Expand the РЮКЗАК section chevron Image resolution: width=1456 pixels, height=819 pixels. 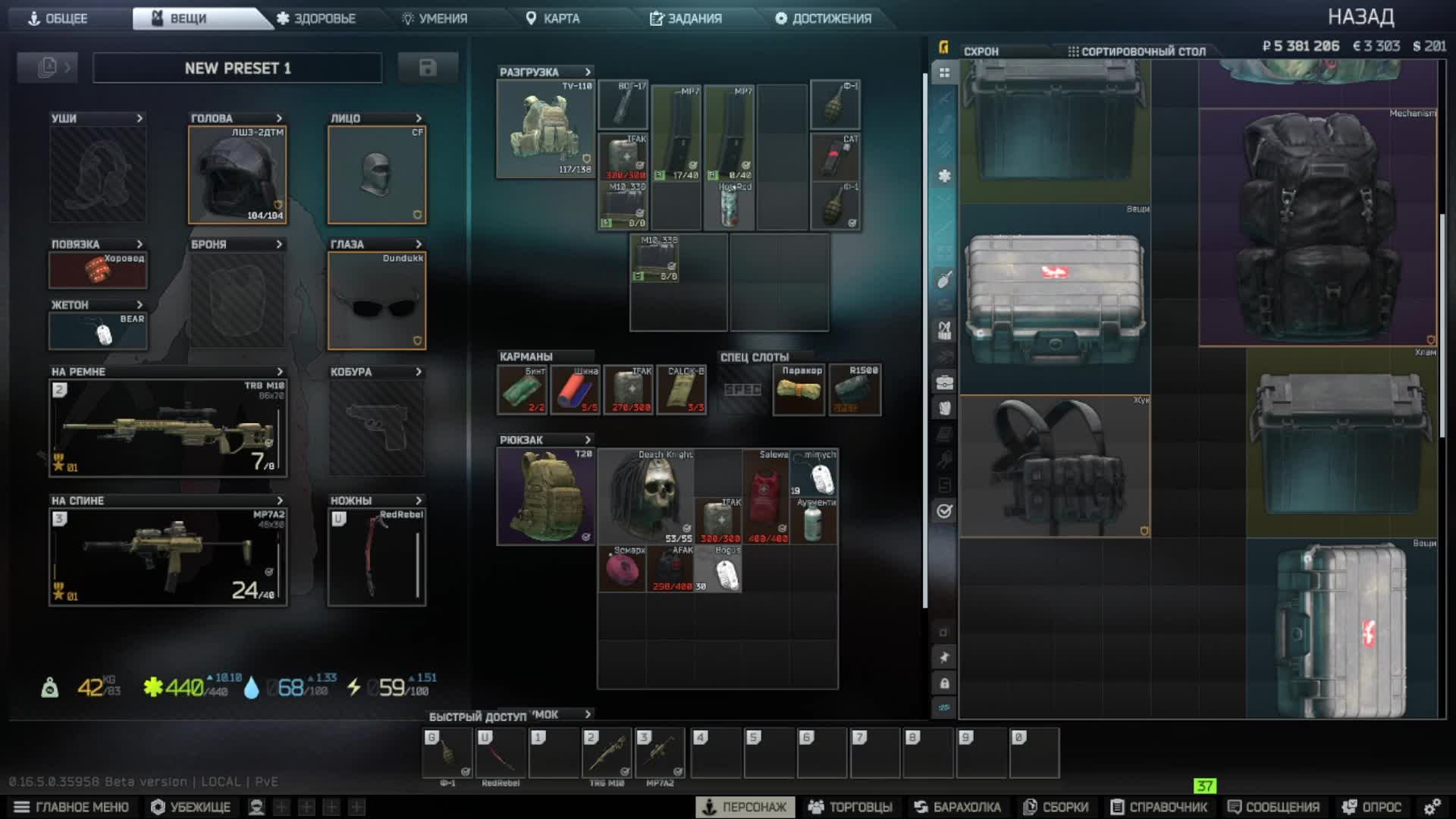[588, 439]
